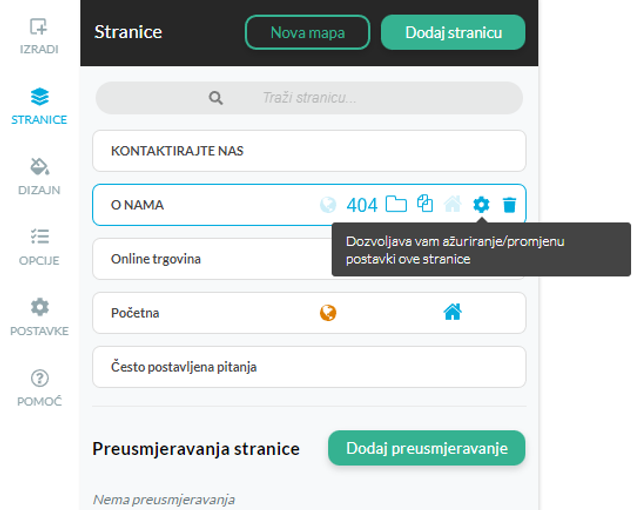Click Dodaj stranicu button
640x510 pixels.
pyautogui.click(x=453, y=33)
